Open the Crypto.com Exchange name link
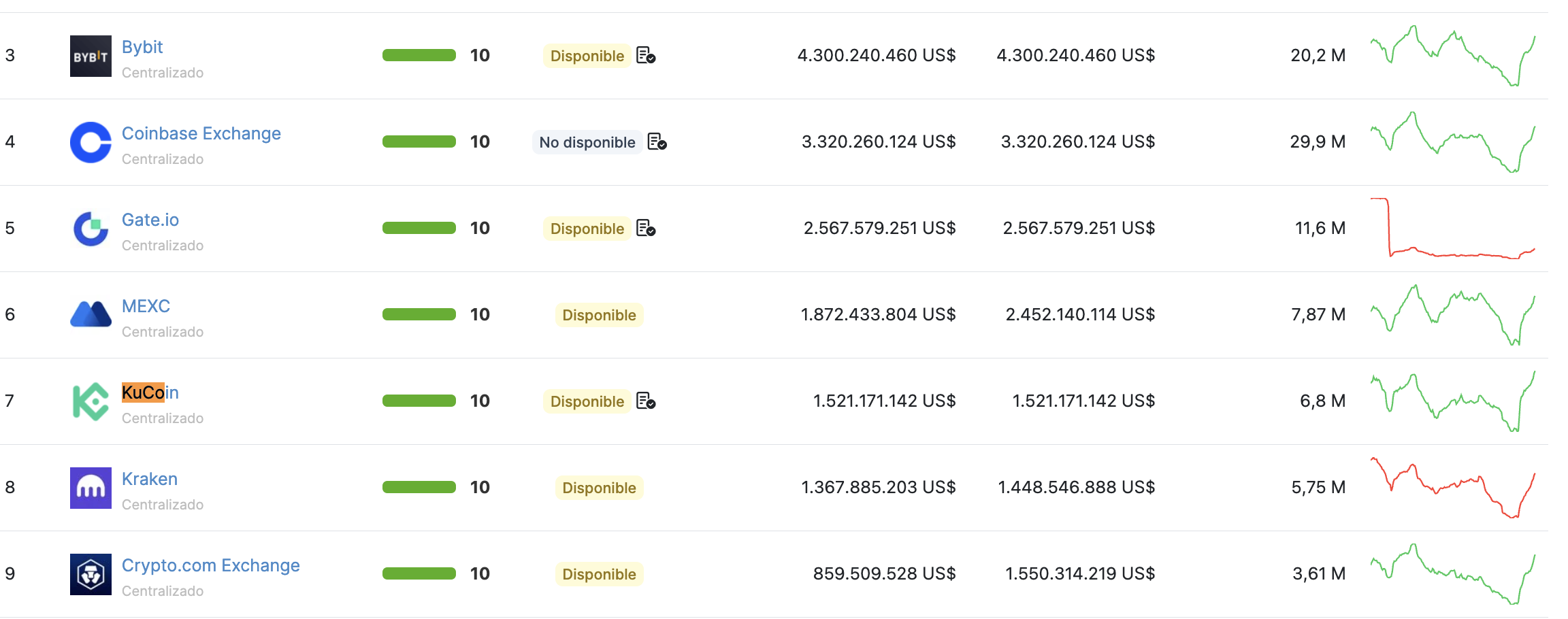The height and width of the screenshot is (619, 1568). tap(210, 565)
